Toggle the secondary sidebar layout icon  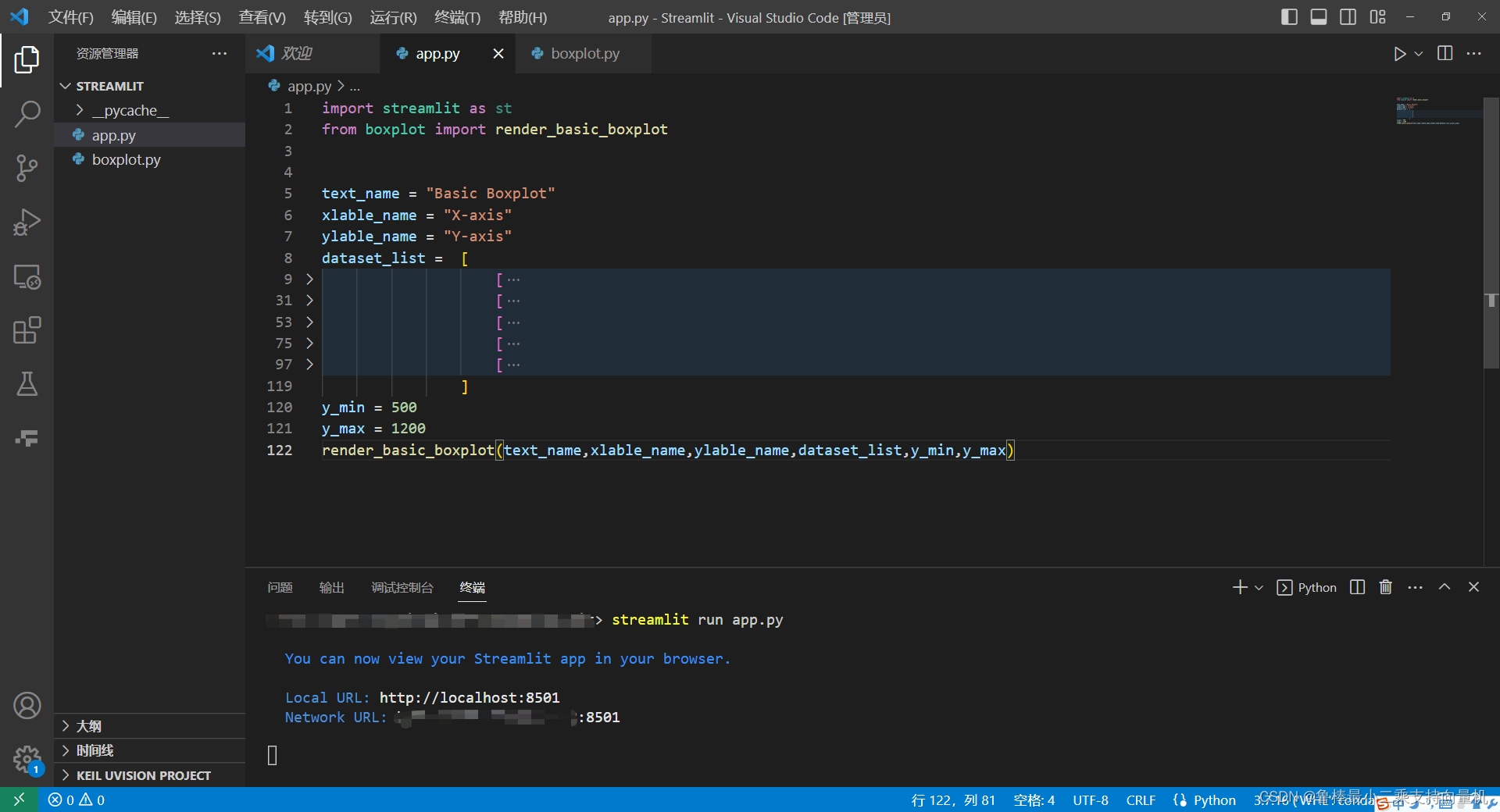(1348, 16)
